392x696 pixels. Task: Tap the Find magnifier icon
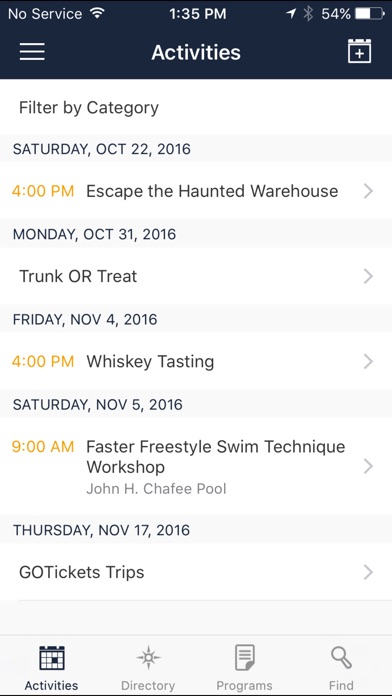pyautogui.click(x=341, y=658)
